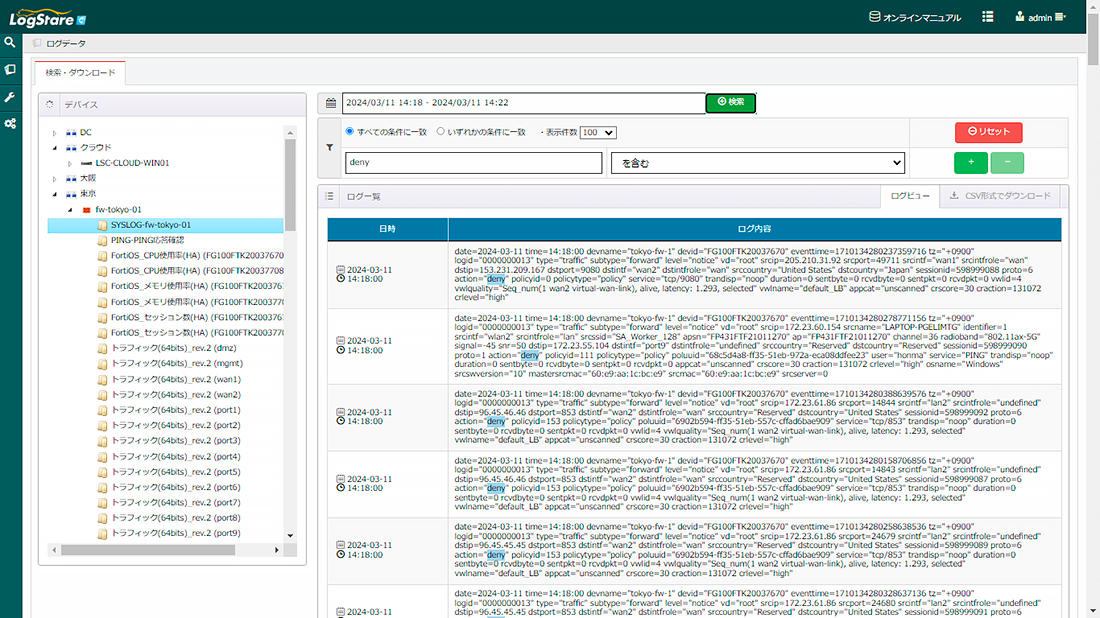Click the log list icon
The width and height of the screenshot is (1100, 618).
click(329, 196)
